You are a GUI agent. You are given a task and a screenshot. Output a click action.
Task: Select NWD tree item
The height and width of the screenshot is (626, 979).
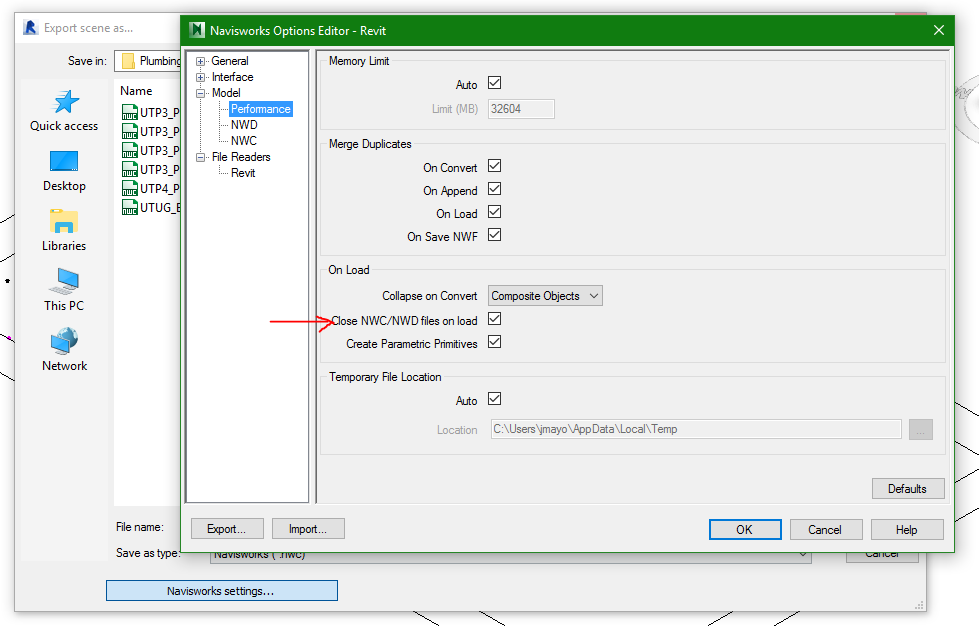[244, 125]
